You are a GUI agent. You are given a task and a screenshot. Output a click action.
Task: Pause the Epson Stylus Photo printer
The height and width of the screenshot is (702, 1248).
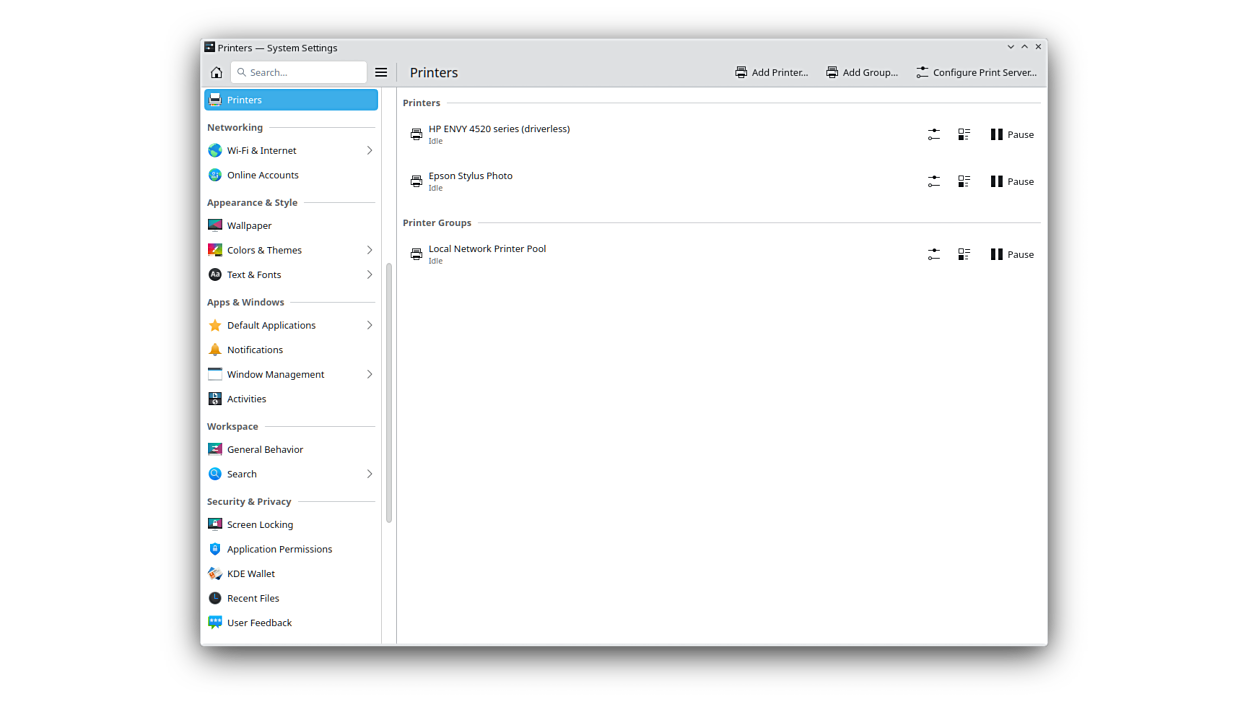click(1012, 181)
